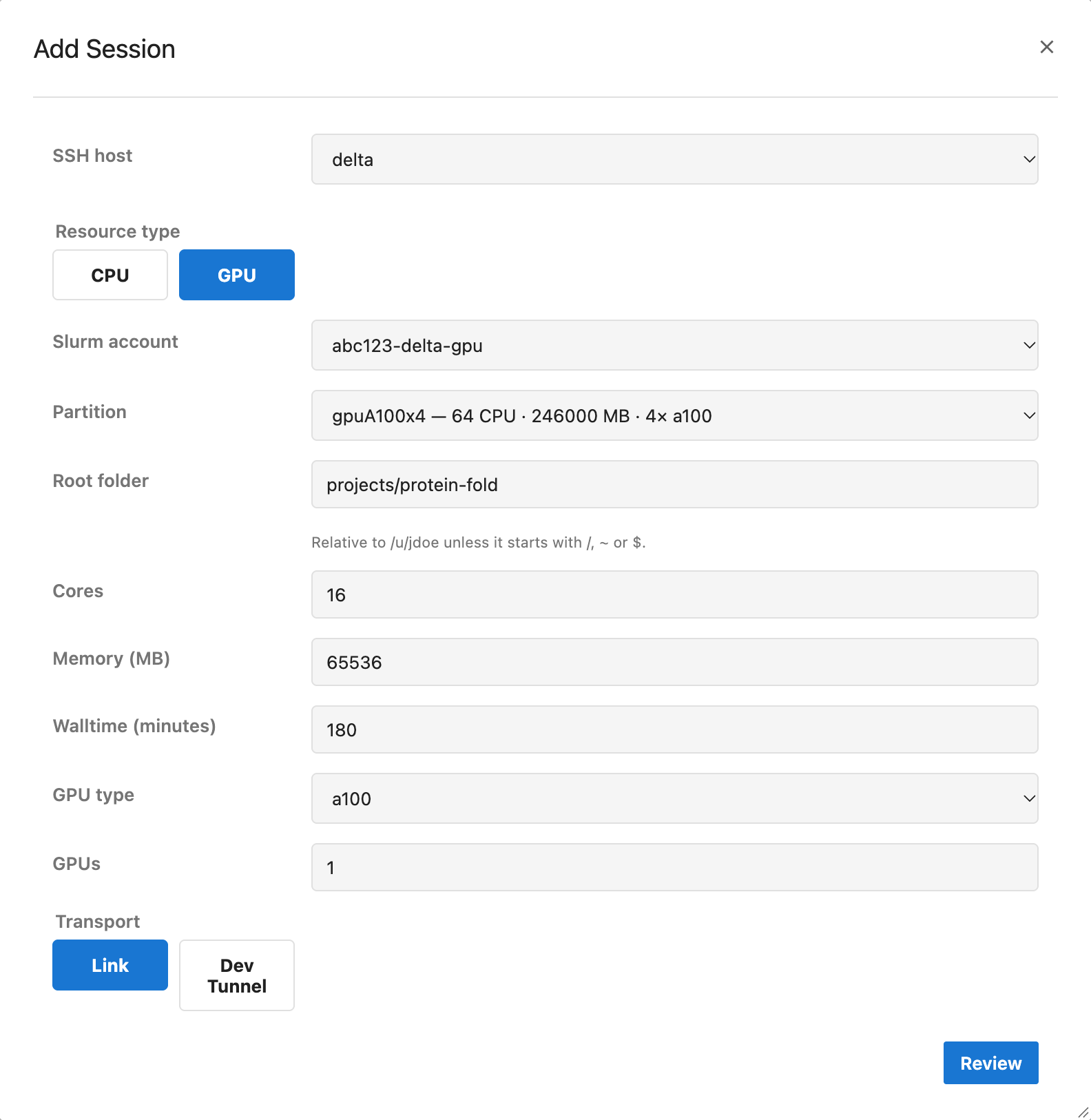Viewport: 1091px width, 1120px height.
Task: Choose Link transport
Action: 110,965
